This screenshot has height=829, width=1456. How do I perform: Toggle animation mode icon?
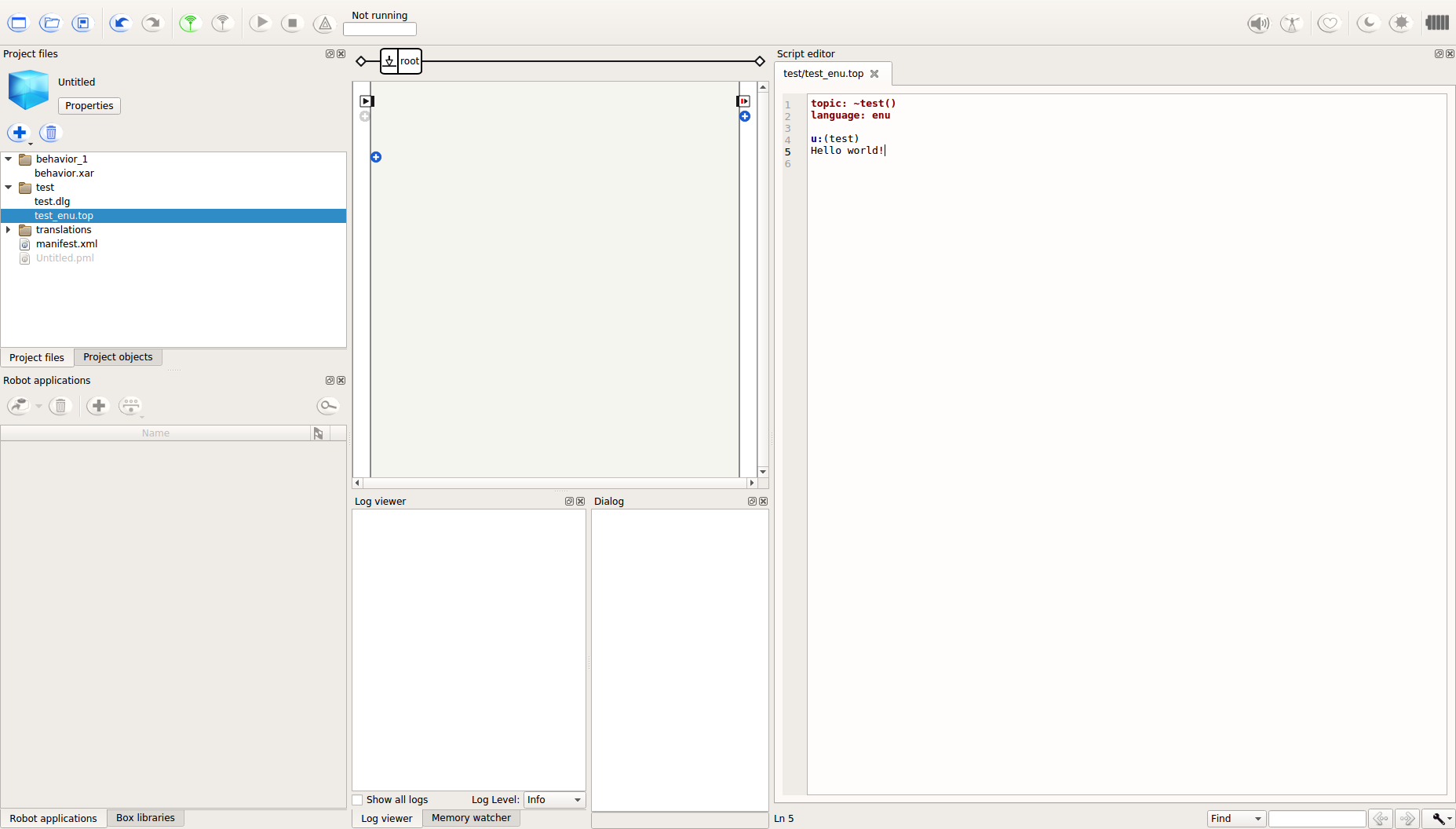[1291, 23]
